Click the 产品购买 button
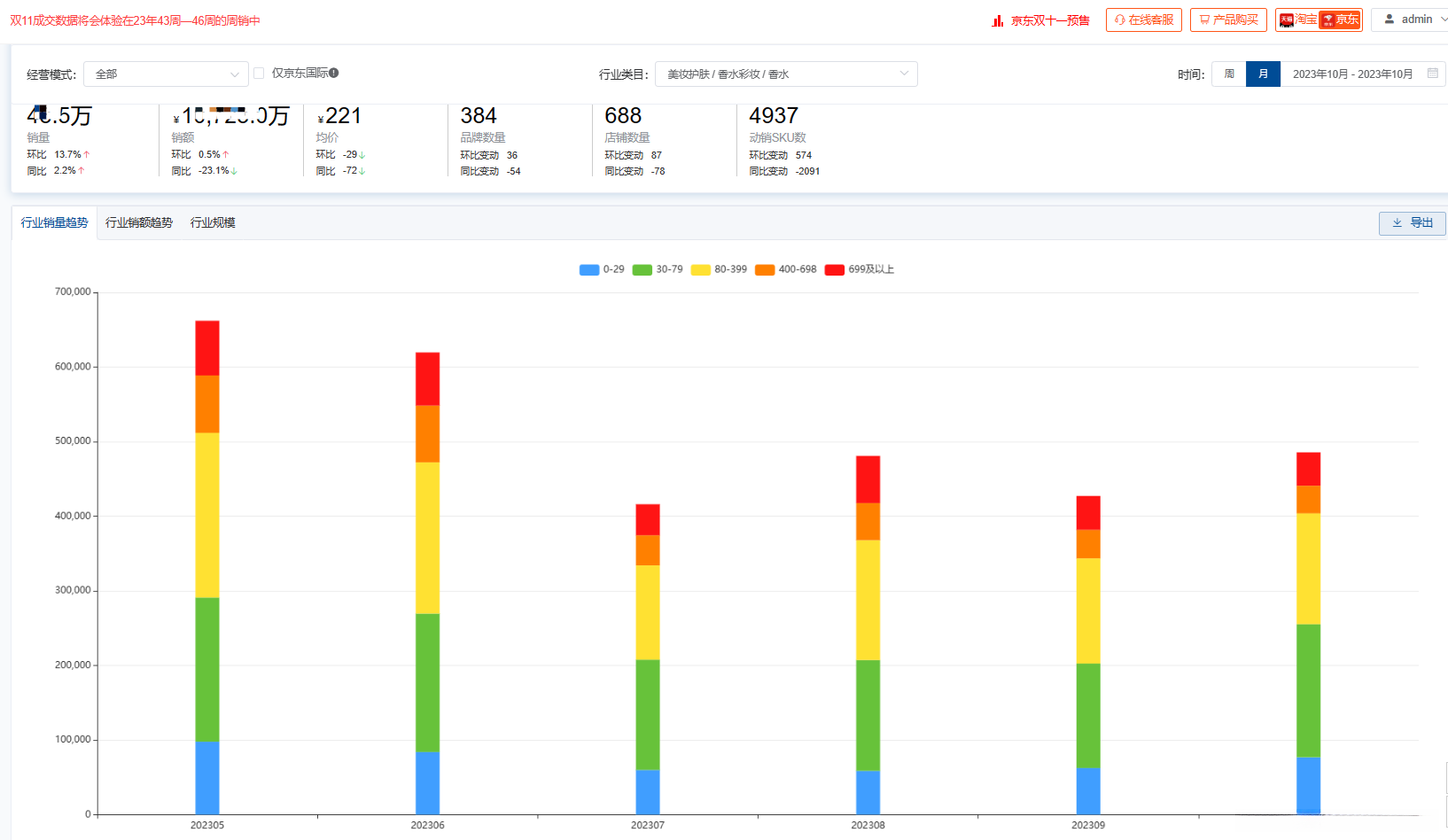The height and width of the screenshot is (840, 1448). pyautogui.click(x=1228, y=19)
